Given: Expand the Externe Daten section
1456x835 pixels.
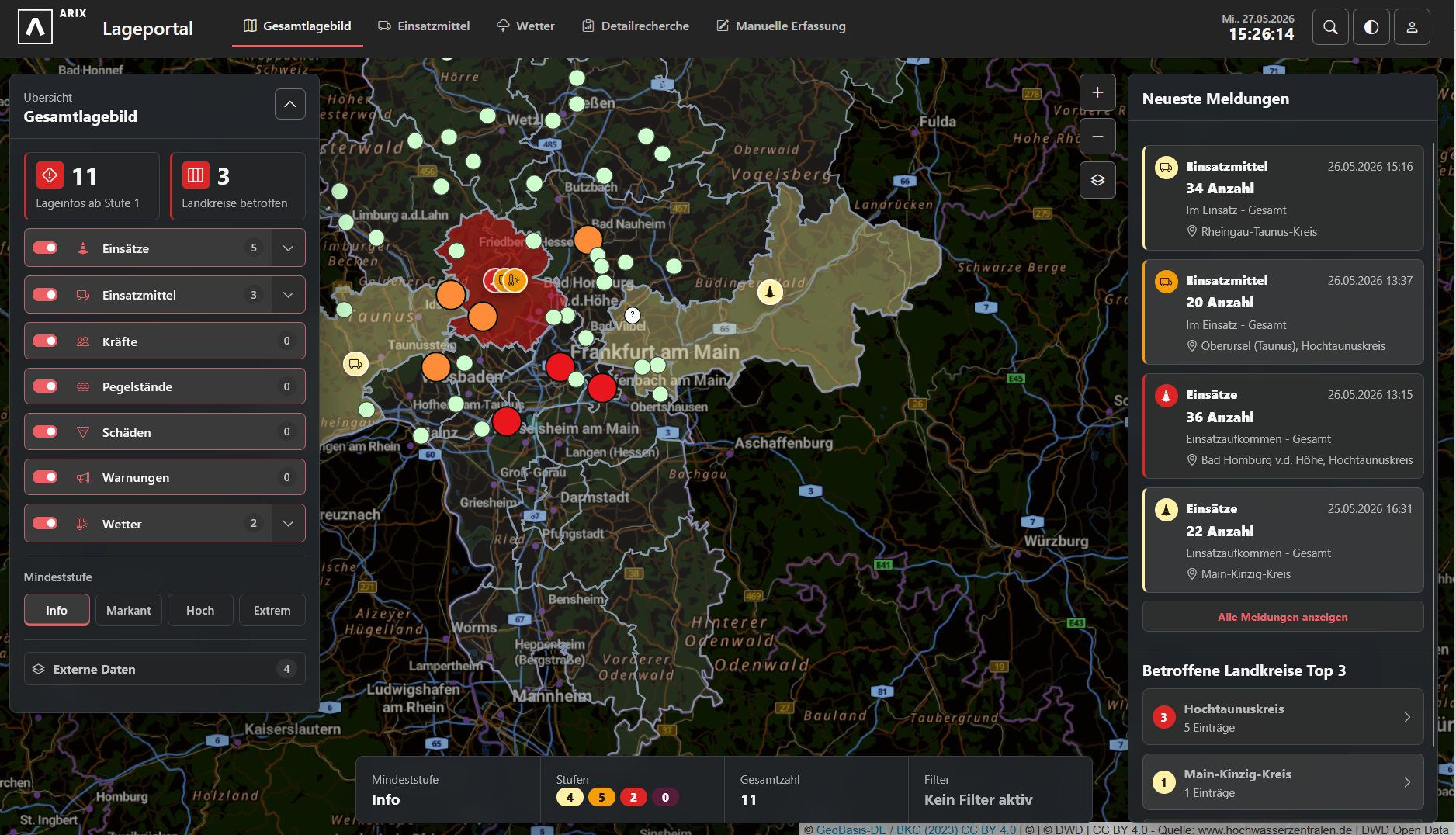Looking at the screenshot, I should (x=165, y=669).
